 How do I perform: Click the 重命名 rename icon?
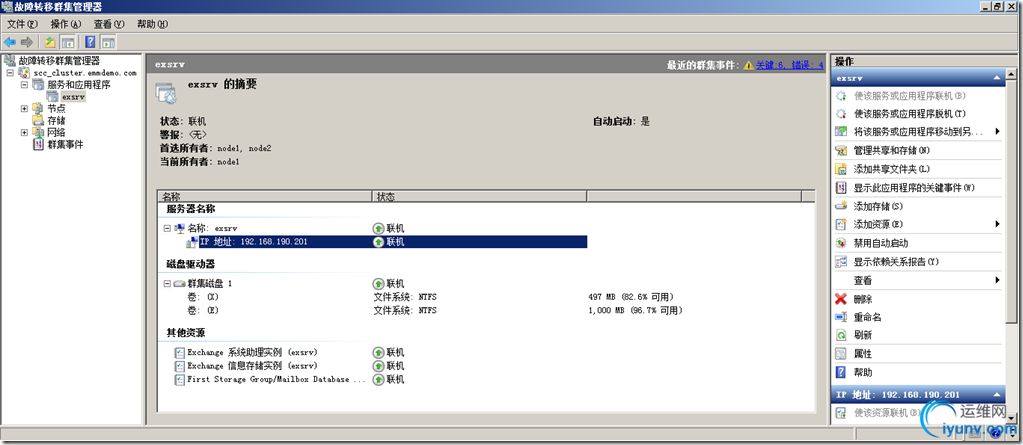(841, 317)
